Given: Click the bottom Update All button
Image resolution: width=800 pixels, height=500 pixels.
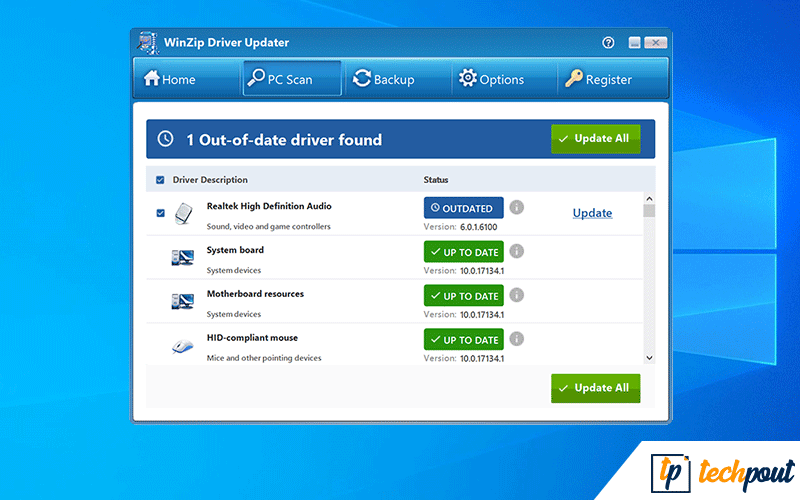Looking at the screenshot, I should pyautogui.click(x=595, y=388).
